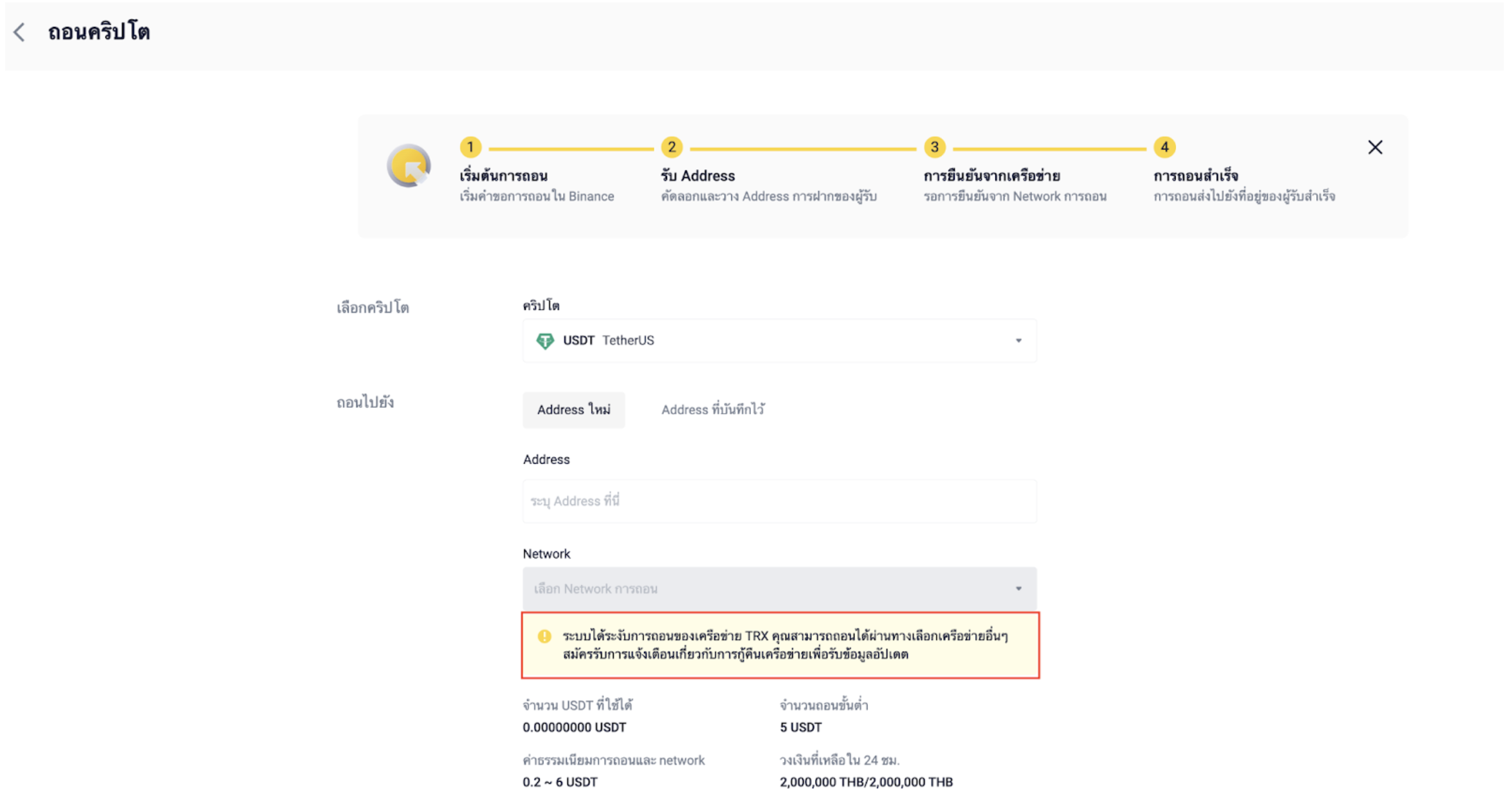Expand the Network selection dropdown
Viewport: 1512px width, 812px height.
[779, 589]
